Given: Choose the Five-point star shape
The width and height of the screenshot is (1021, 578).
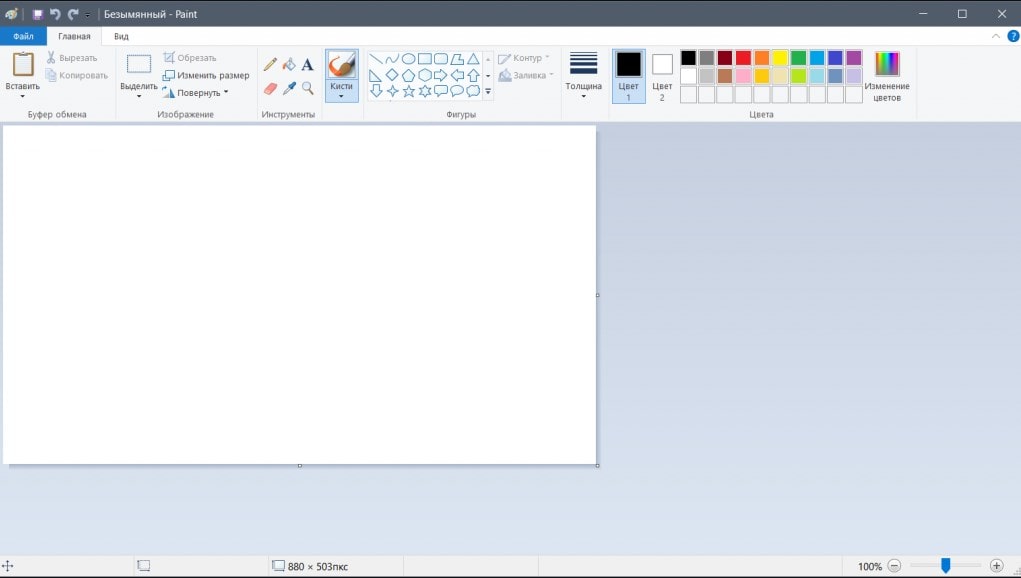Looking at the screenshot, I should 408,91.
